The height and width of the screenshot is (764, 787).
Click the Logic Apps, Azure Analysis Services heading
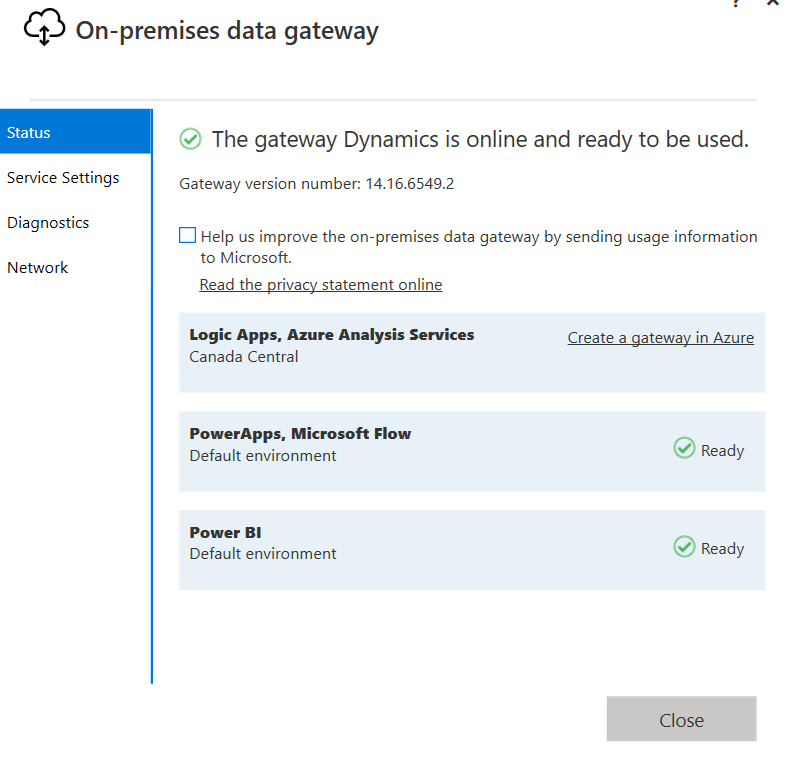pyautogui.click(x=332, y=335)
